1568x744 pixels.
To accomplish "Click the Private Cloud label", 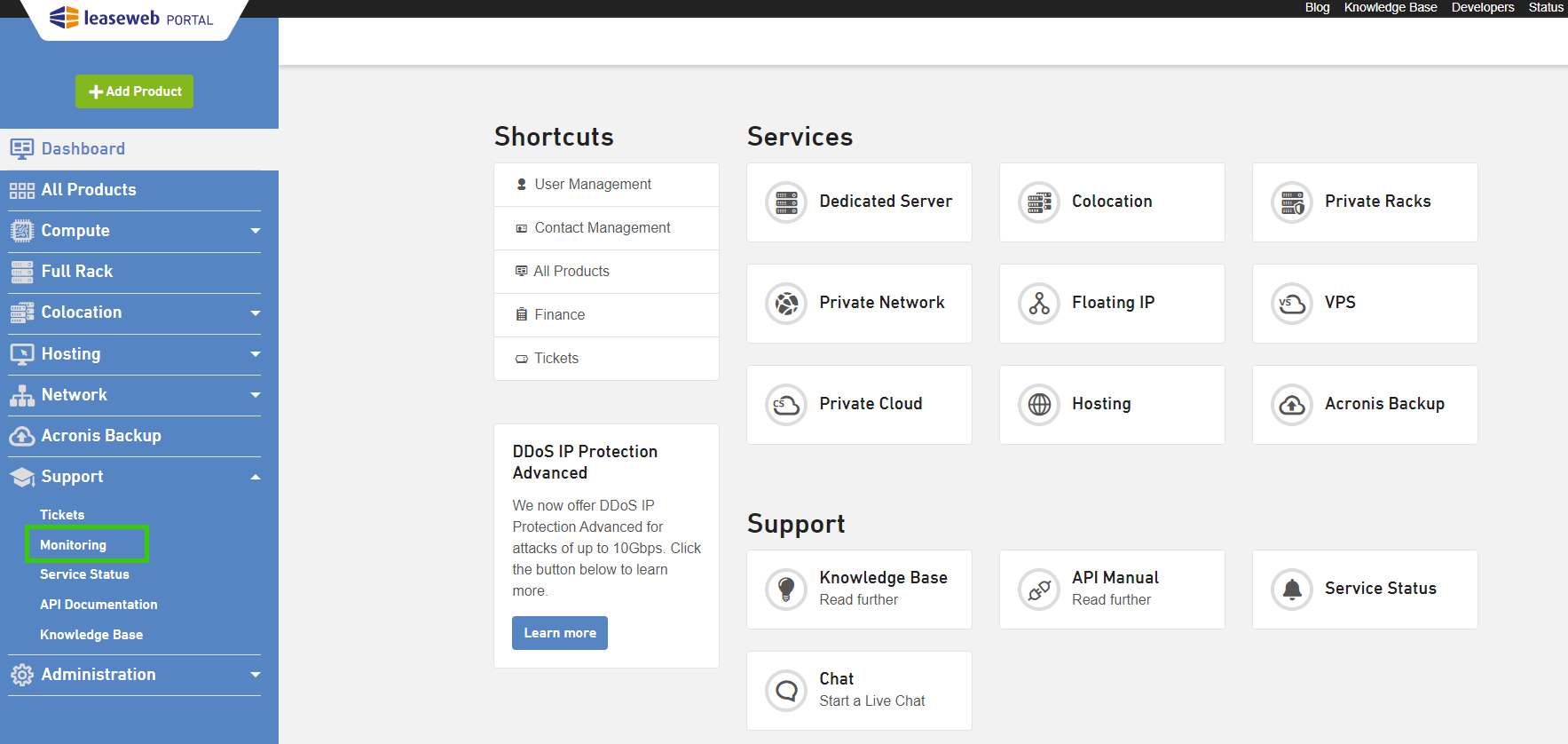I will 871,404.
